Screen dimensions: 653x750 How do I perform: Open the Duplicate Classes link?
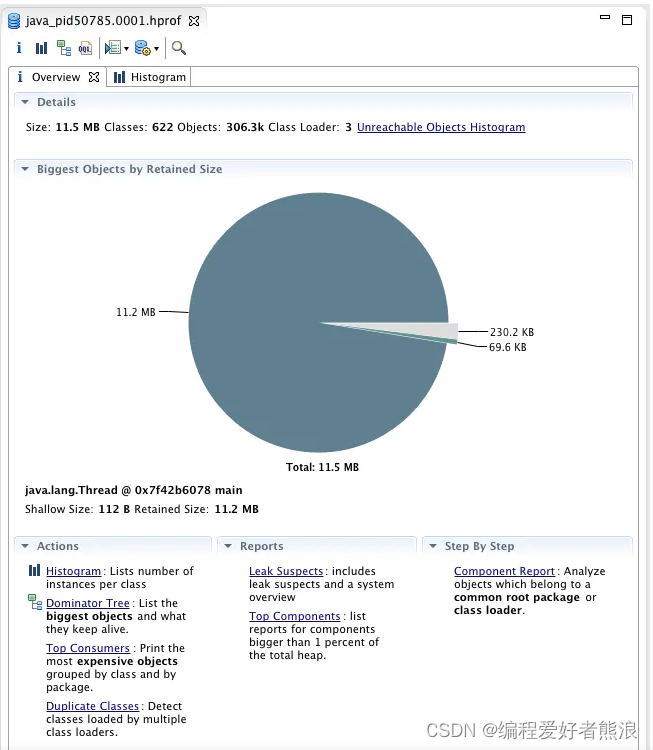pyautogui.click(x=92, y=706)
